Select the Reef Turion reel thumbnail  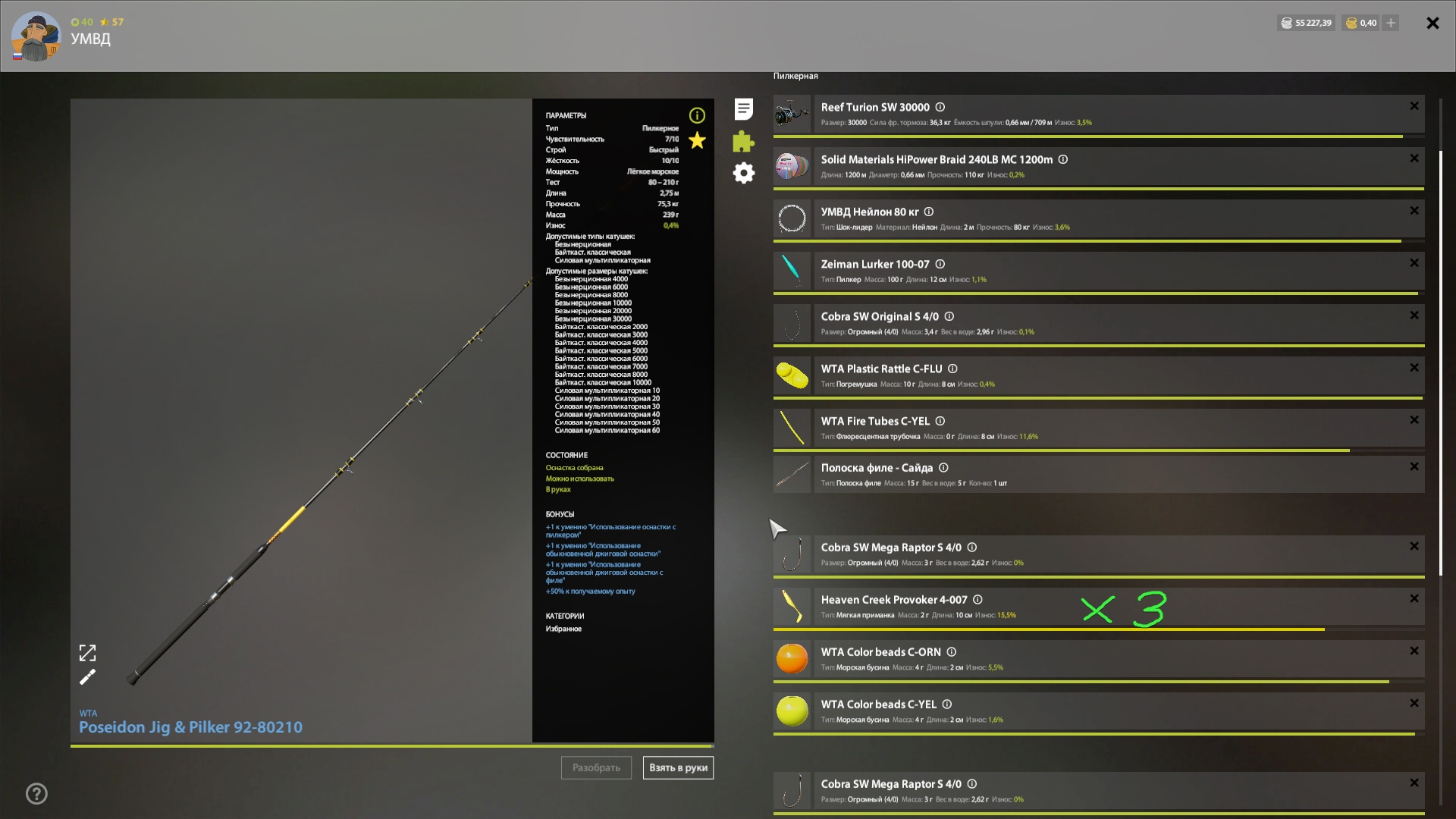792,115
